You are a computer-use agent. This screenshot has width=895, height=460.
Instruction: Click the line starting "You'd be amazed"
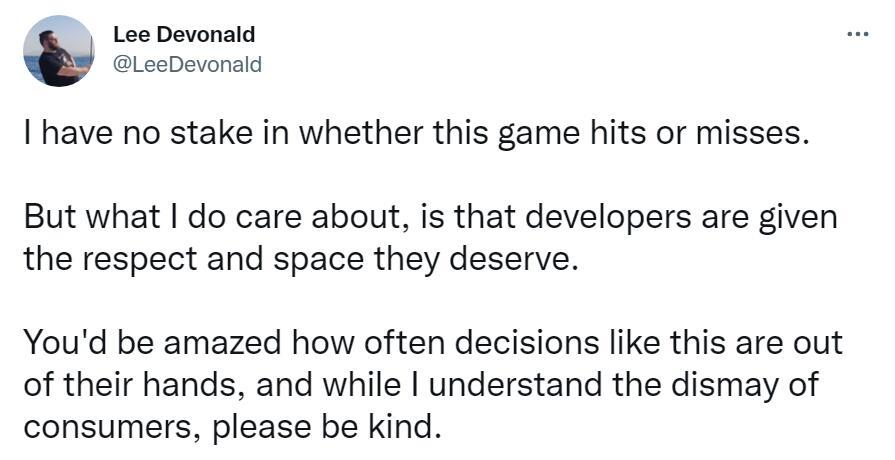click(x=433, y=343)
